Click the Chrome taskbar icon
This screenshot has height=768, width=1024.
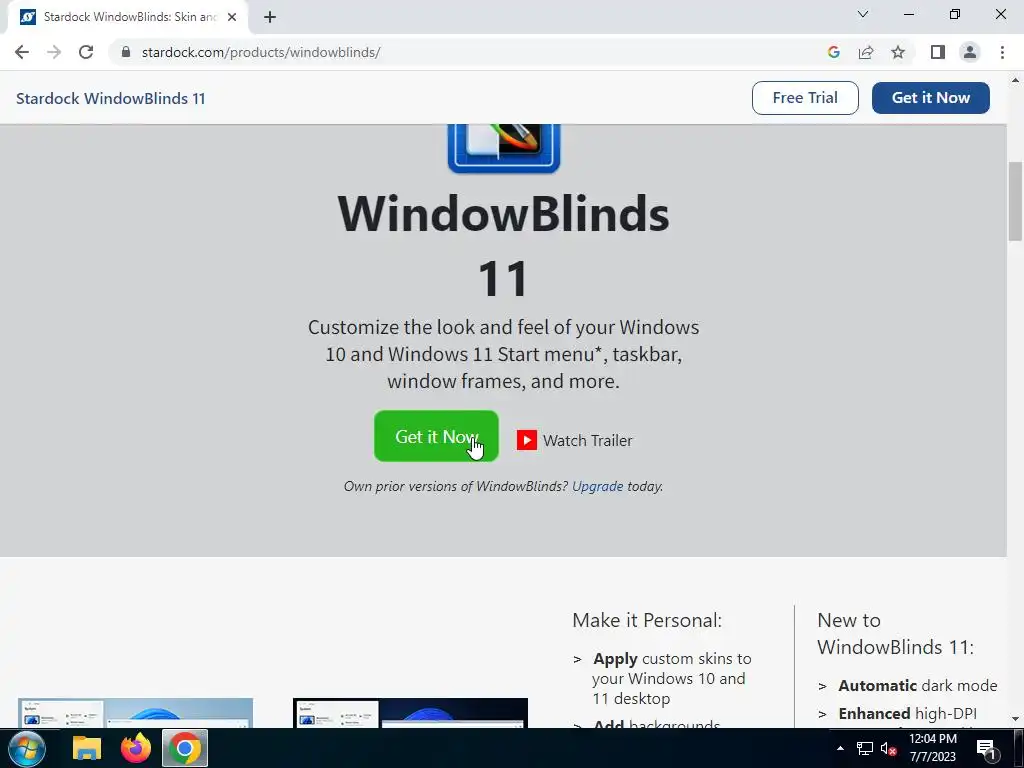[185, 748]
